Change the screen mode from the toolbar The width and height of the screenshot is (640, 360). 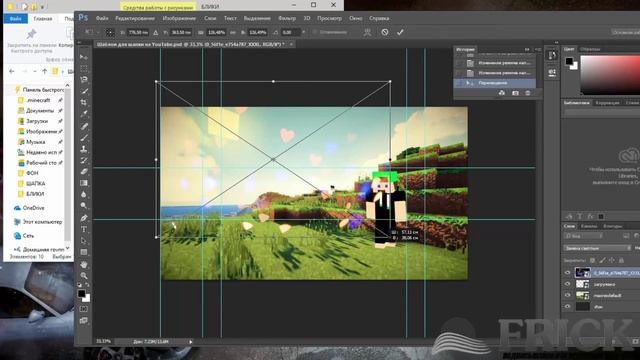pos(84,321)
